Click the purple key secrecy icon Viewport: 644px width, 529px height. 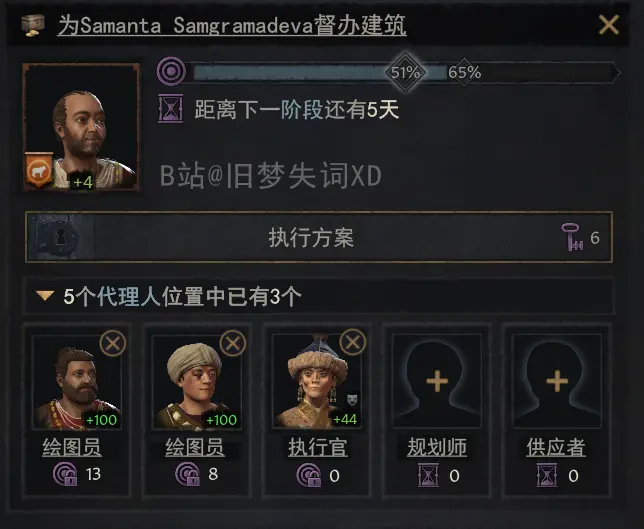(x=572, y=237)
